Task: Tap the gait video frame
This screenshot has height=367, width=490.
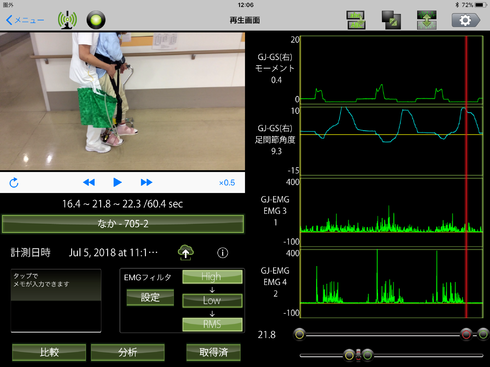Action: (x=122, y=101)
